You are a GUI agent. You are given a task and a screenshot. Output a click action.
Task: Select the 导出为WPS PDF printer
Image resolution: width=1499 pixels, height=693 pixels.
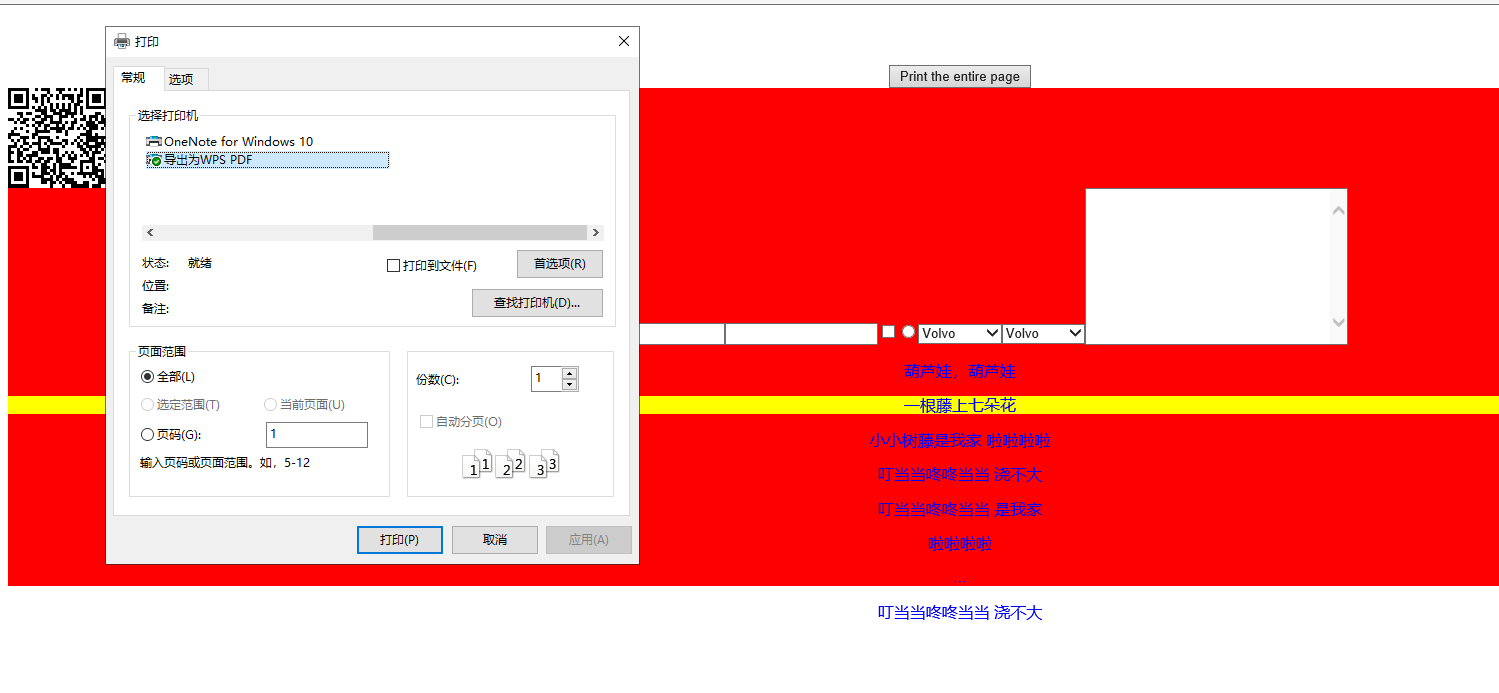click(208, 160)
